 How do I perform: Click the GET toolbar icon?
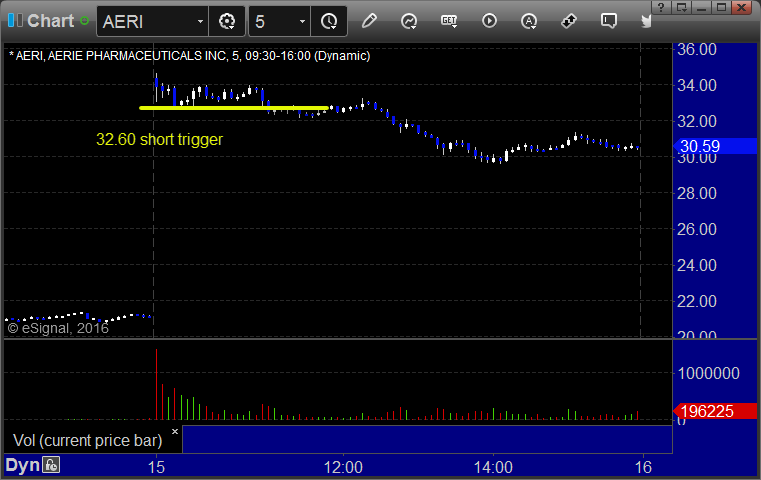(449, 21)
